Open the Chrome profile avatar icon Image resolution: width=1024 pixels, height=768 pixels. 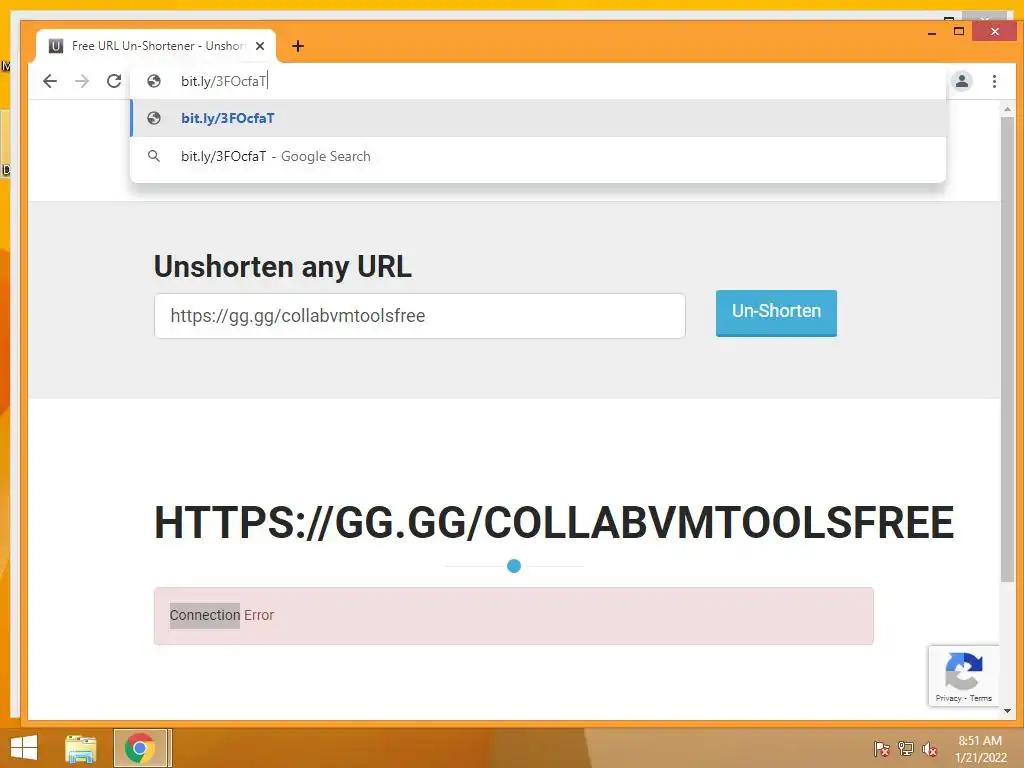click(961, 81)
